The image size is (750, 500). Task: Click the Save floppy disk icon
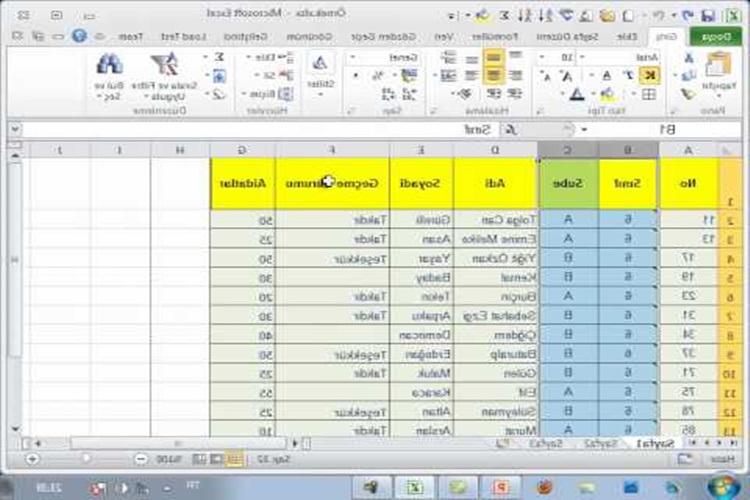tap(708, 15)
